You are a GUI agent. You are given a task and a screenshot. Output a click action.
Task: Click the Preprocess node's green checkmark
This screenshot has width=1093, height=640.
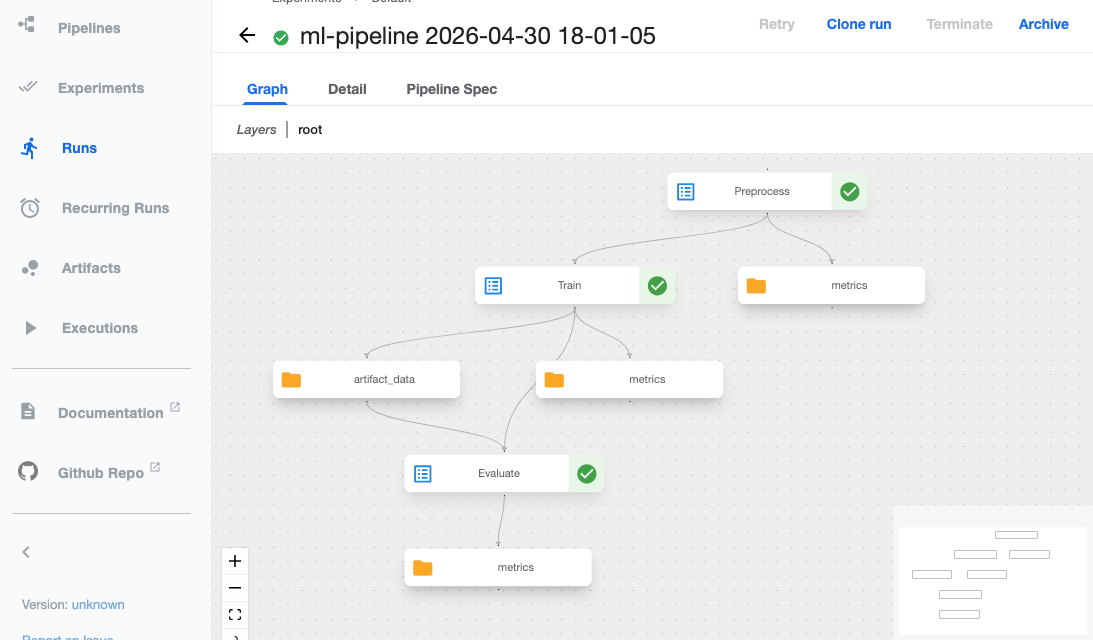pyautogui.click(x=849, y=192)
